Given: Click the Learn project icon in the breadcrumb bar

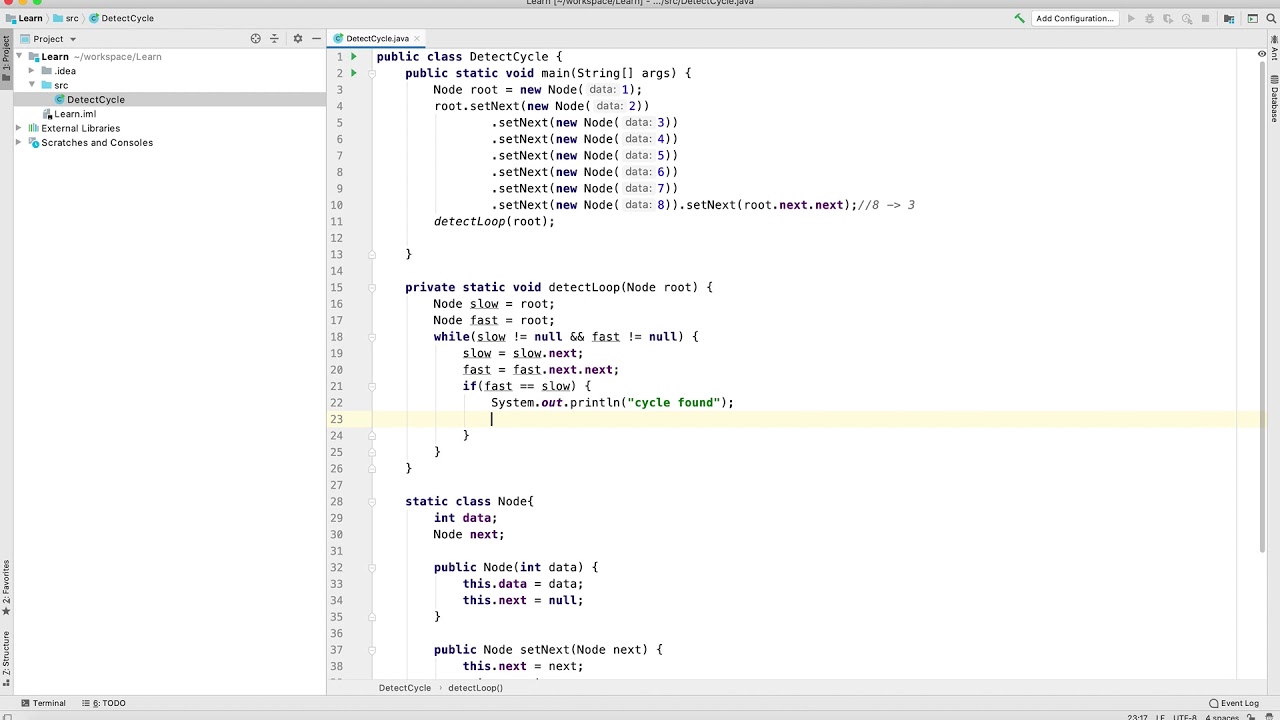Looking at the screenshot, I should click(10, 18).
